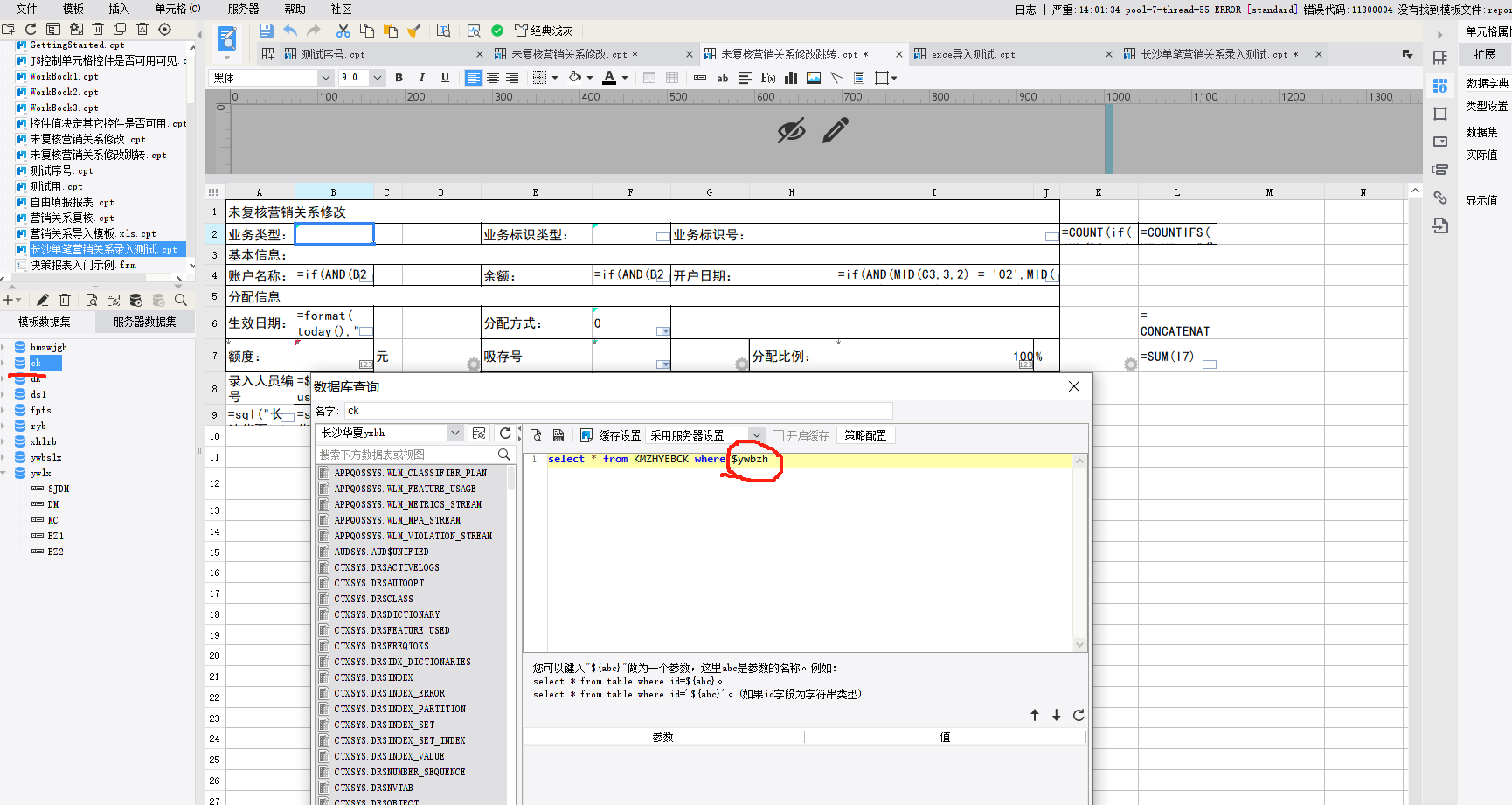
Task: Click into the SQL query editor line
Action: [x=808, y=460]
